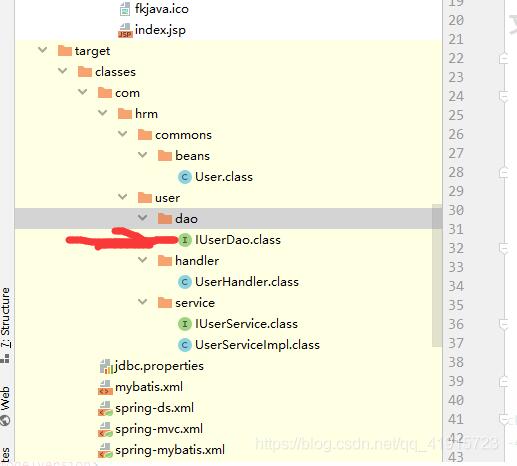Click the com folder icon

coord(105,93)
